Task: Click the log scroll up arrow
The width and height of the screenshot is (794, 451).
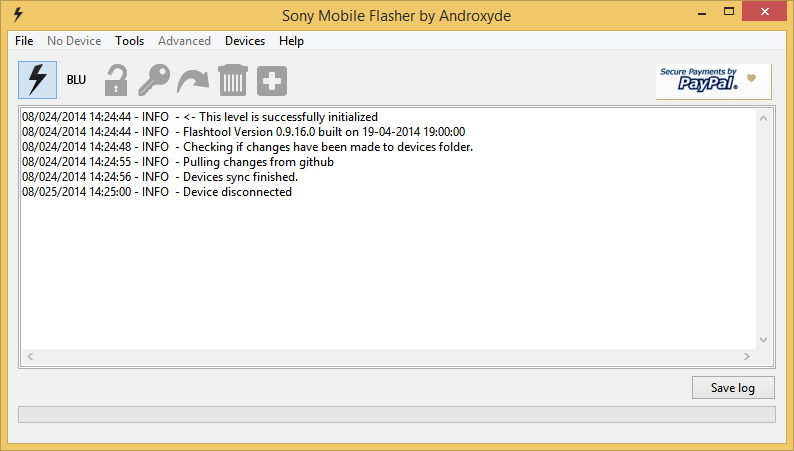Action: click(x=764, y=118)
